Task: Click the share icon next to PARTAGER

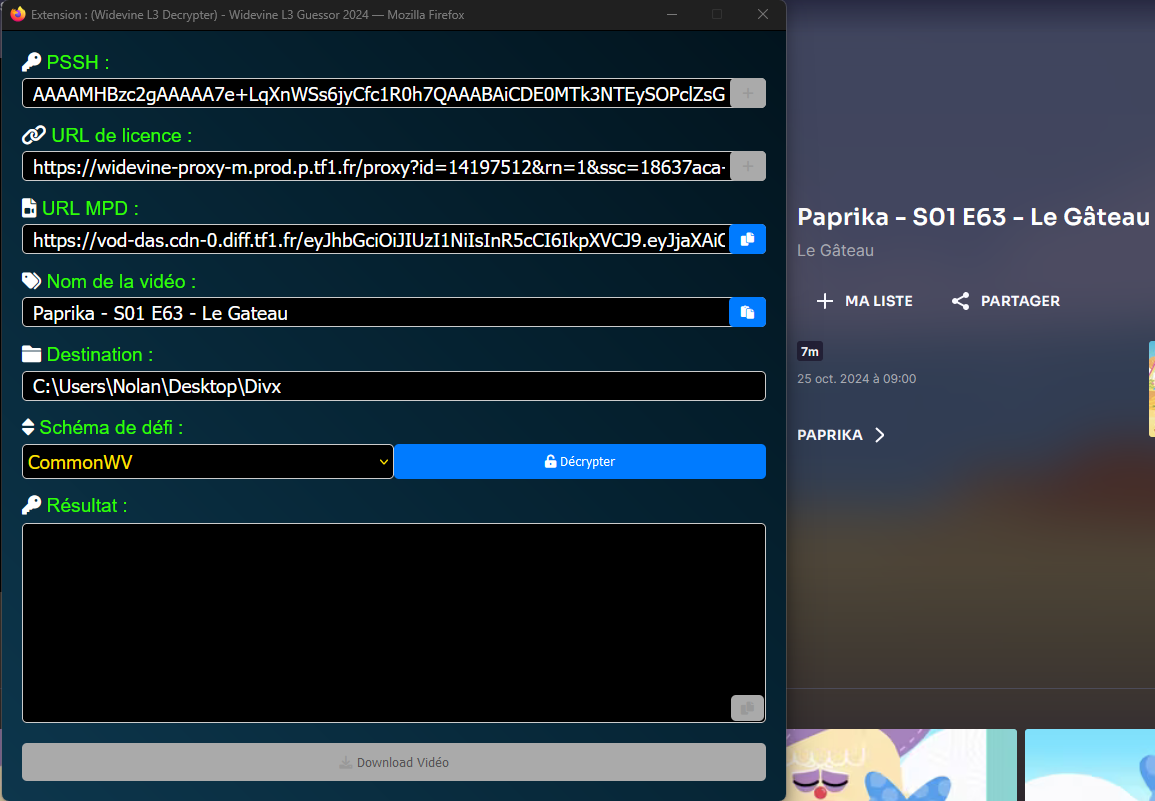Action: point(961,301)
